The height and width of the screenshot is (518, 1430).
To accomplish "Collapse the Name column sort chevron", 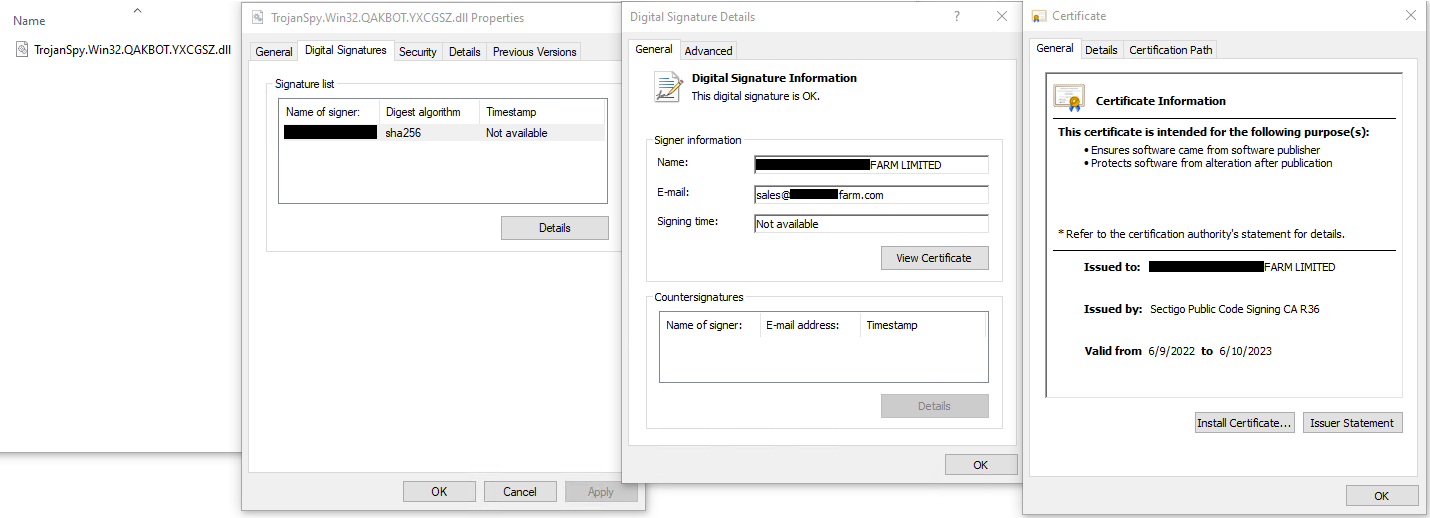I will [x=137, y=11].
